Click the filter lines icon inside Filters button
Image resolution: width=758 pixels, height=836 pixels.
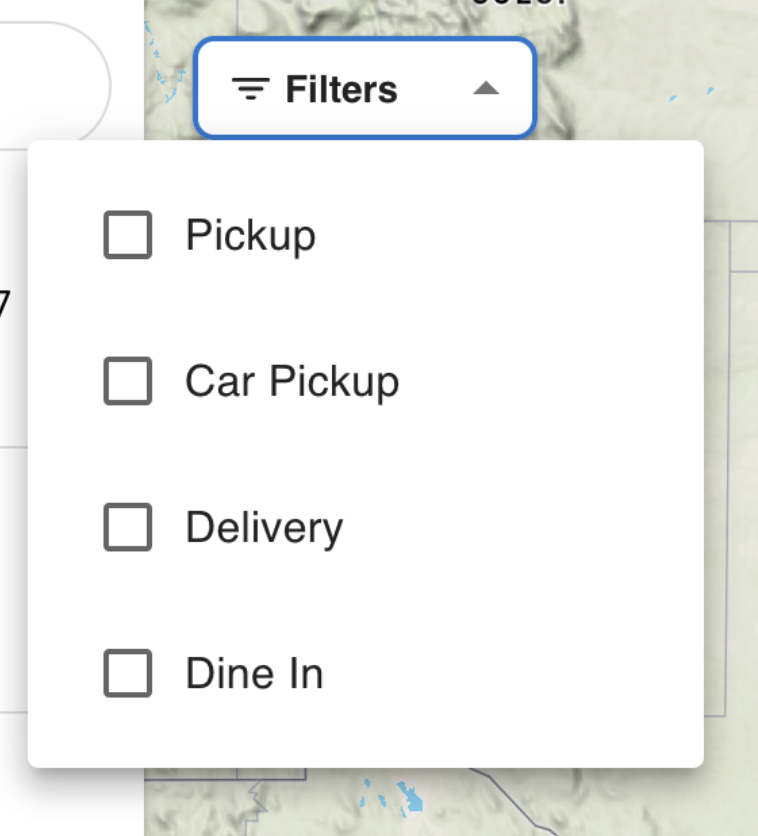pos(249,88)
